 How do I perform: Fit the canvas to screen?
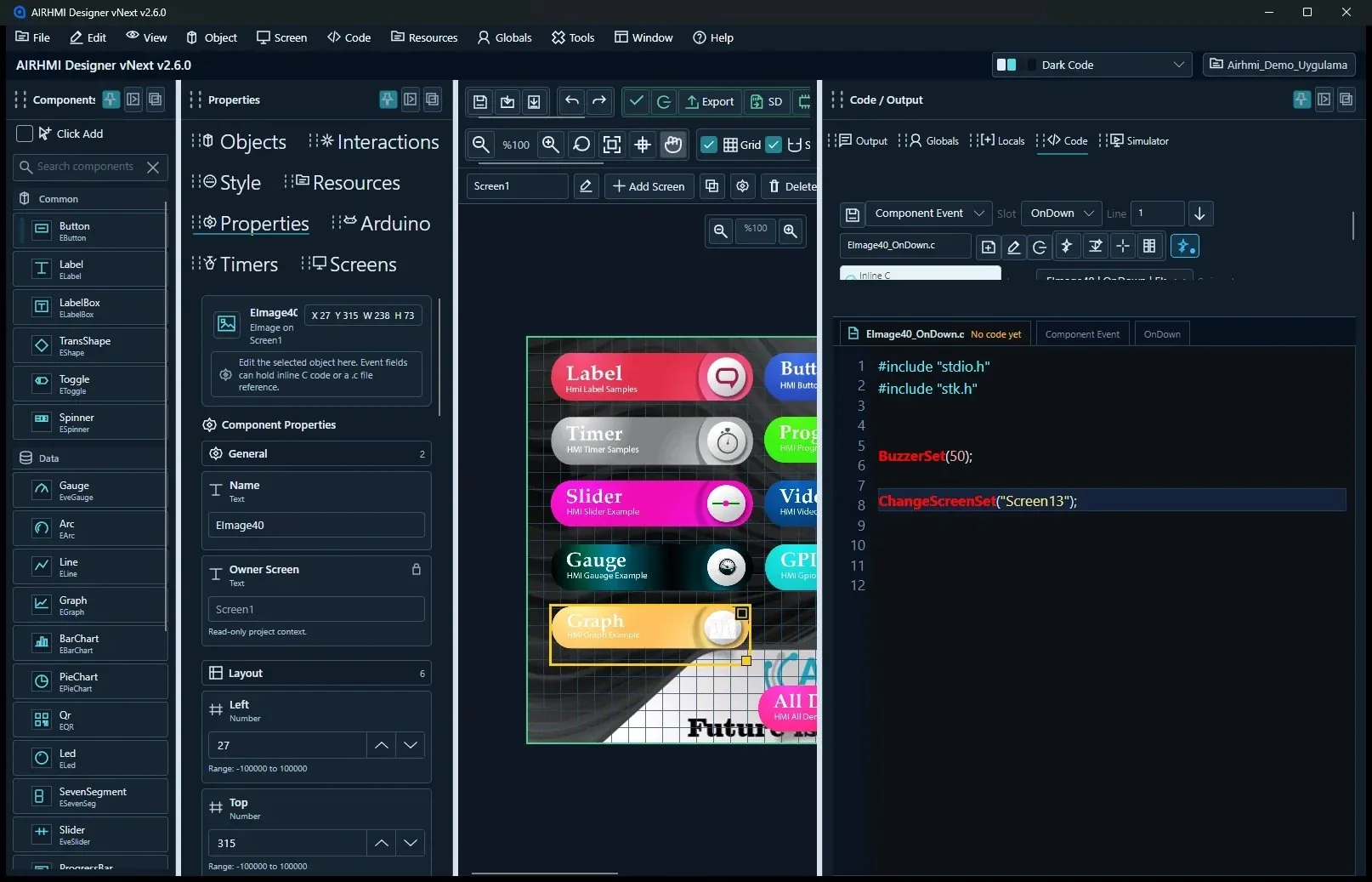point(612,145)
